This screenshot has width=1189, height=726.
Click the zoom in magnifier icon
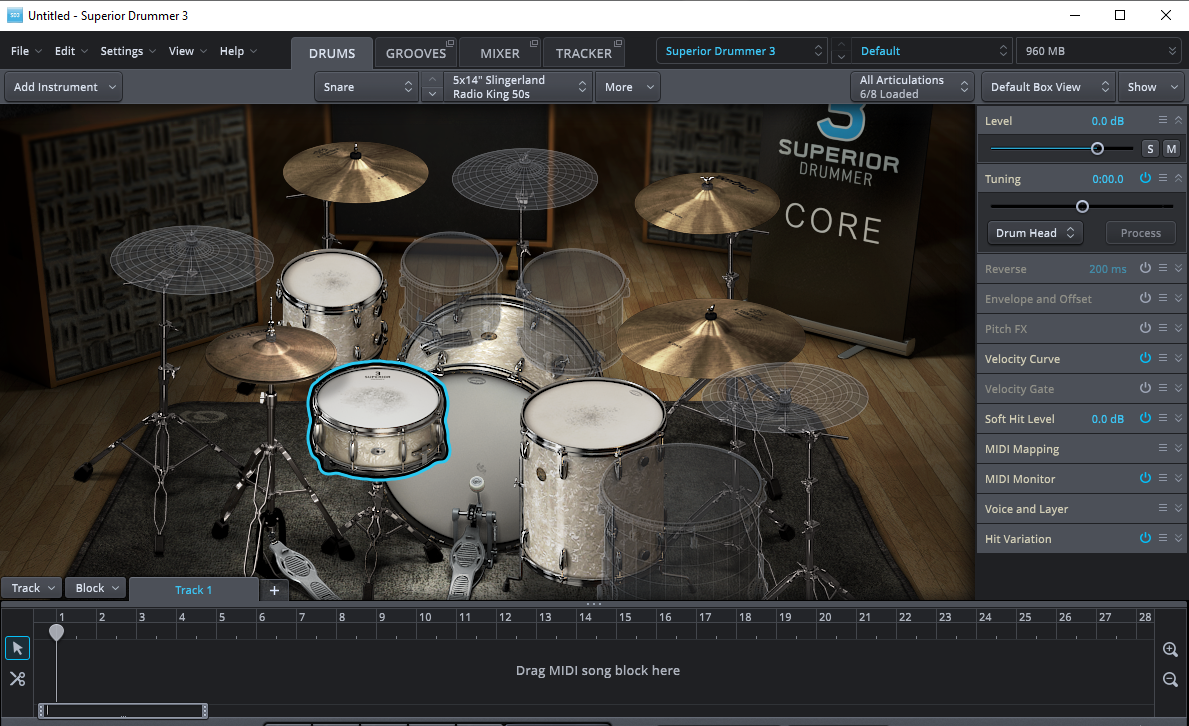(x=1170, y=650)
